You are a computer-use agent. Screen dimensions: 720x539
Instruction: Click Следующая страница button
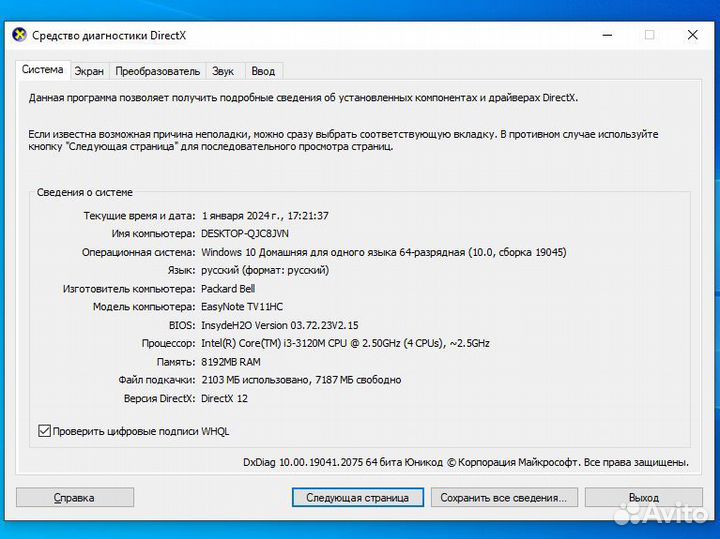point(358,498)
